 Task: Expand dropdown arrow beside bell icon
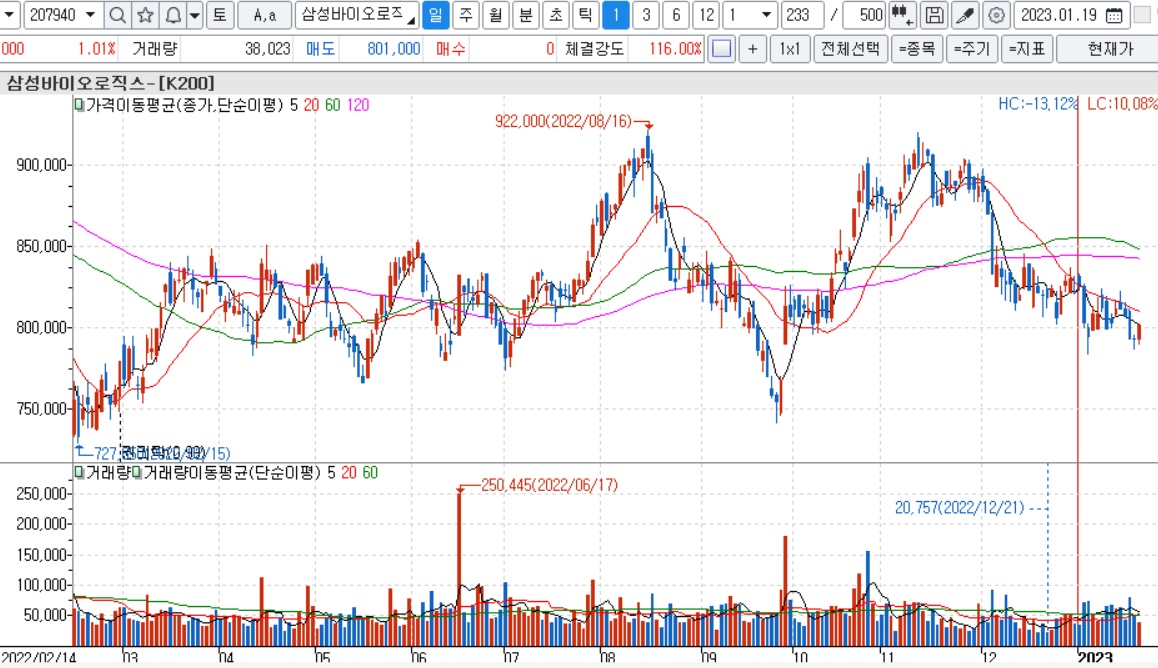pyautogui.click(x=194, y=15)
